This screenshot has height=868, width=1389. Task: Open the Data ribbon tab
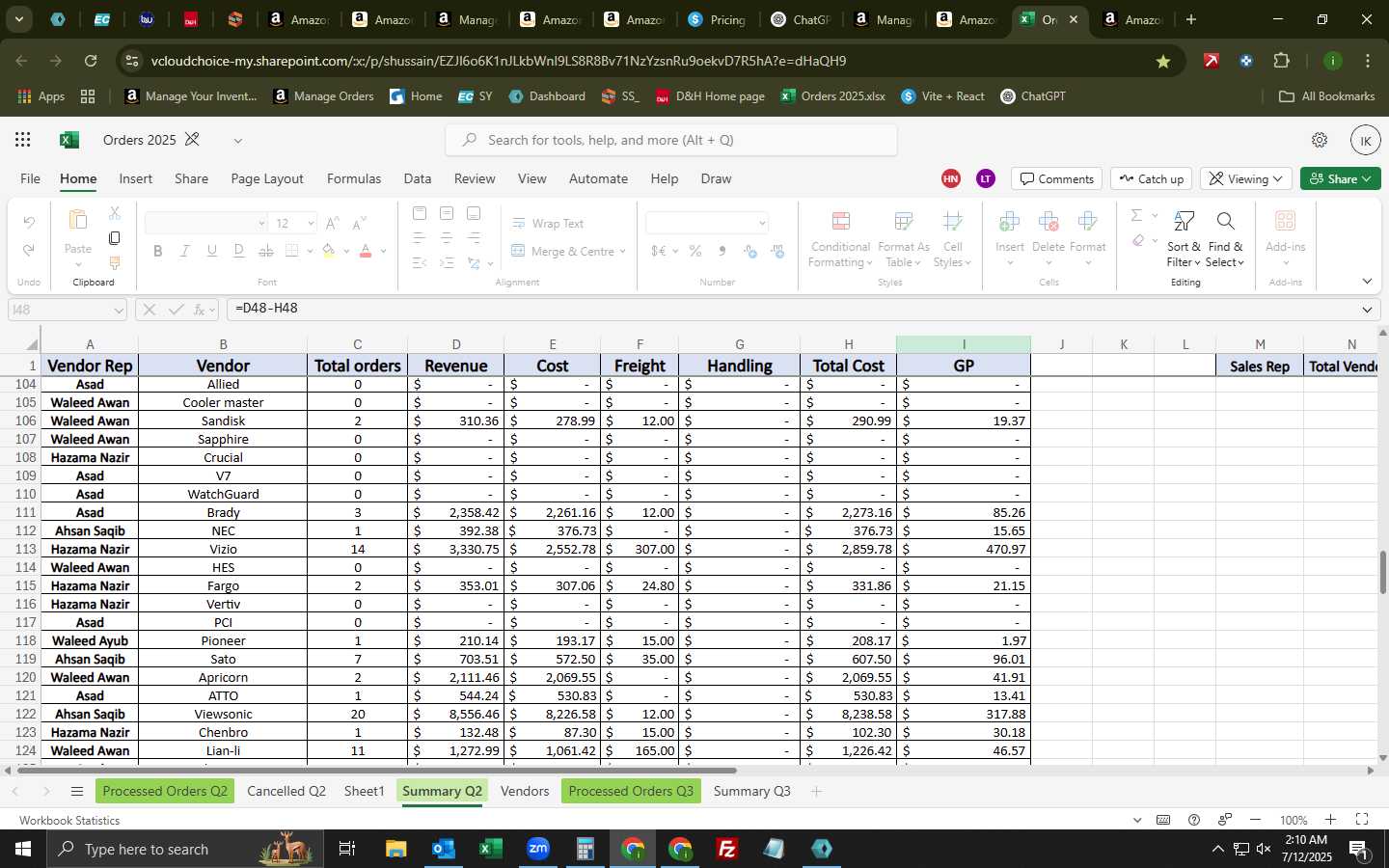[418, 178]
